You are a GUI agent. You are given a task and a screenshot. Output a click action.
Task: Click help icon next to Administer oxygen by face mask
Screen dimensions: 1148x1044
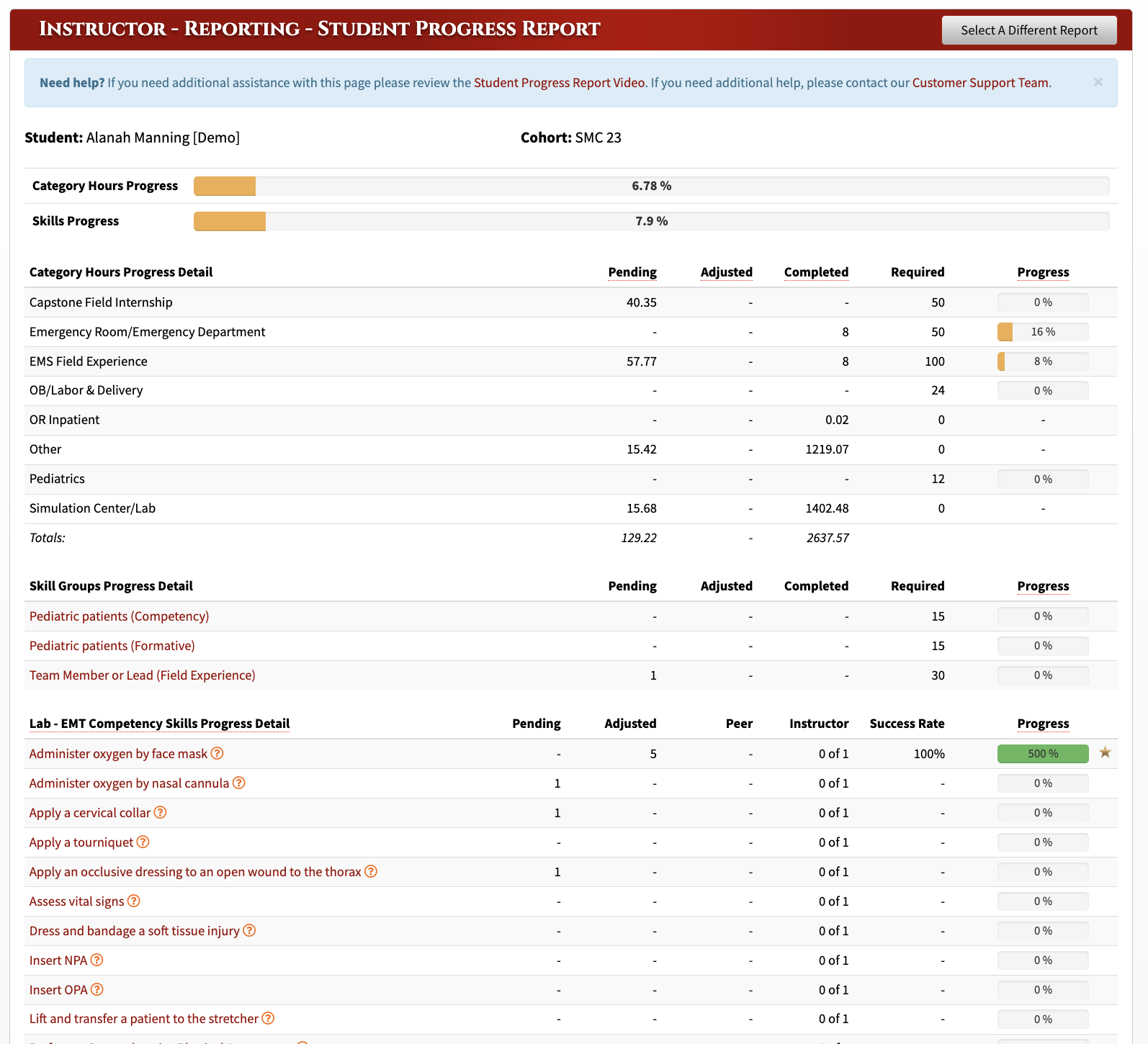(217, 753)
